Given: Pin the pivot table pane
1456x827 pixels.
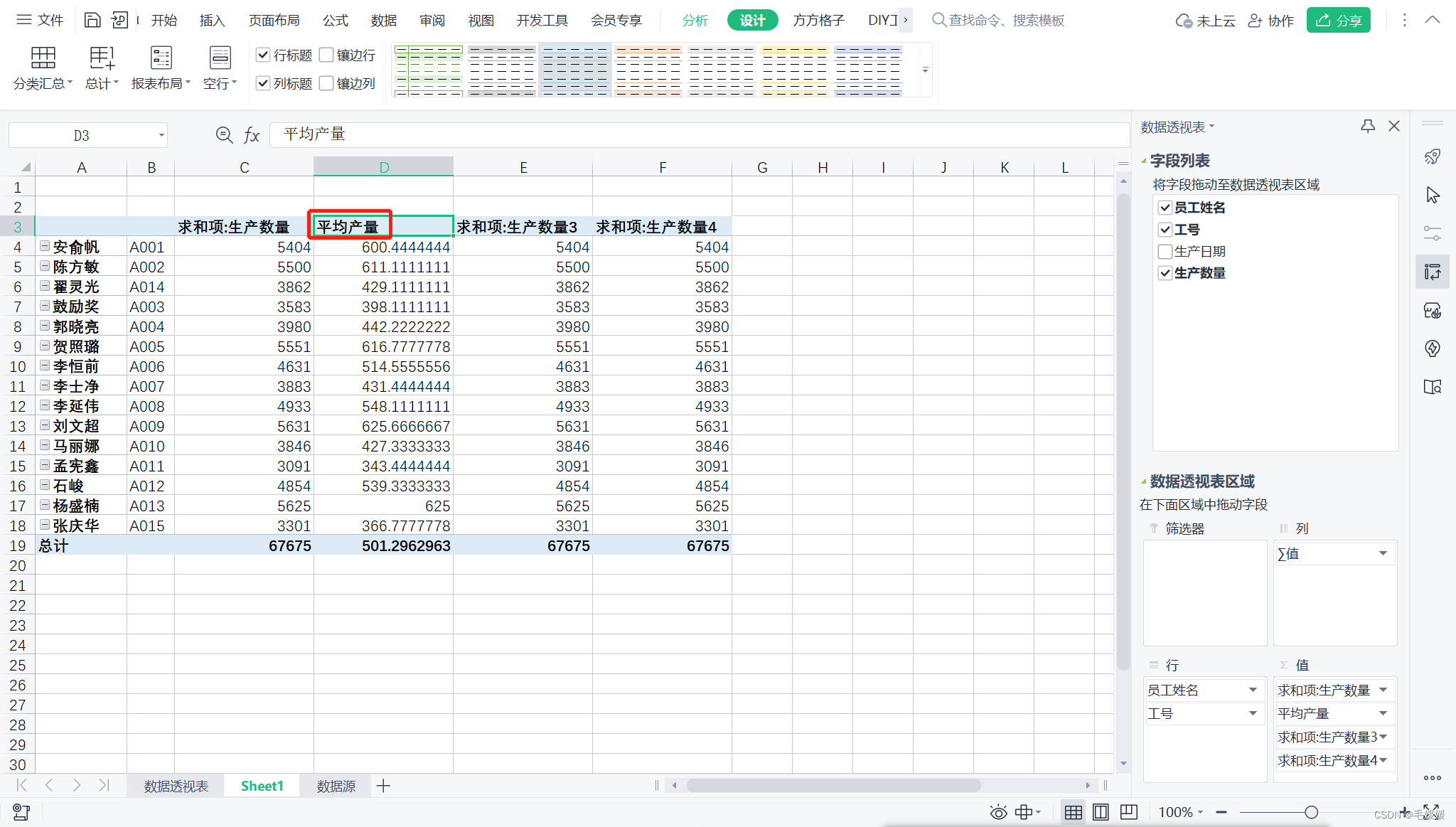Looking at the screenshot, I should pos(1368,127).
